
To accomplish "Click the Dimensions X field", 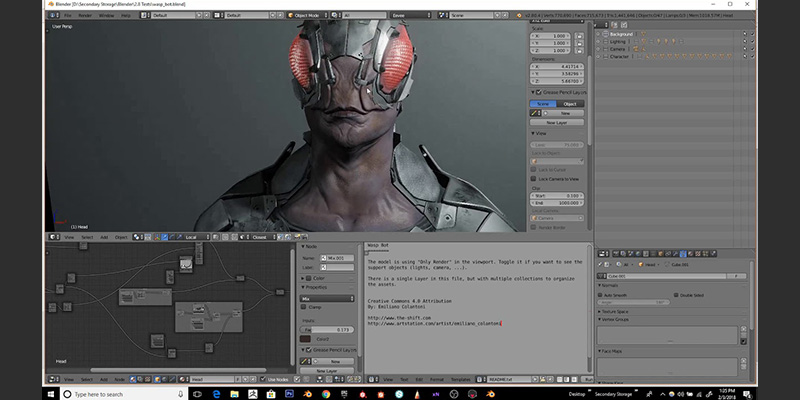I will (x=557, y=67).
